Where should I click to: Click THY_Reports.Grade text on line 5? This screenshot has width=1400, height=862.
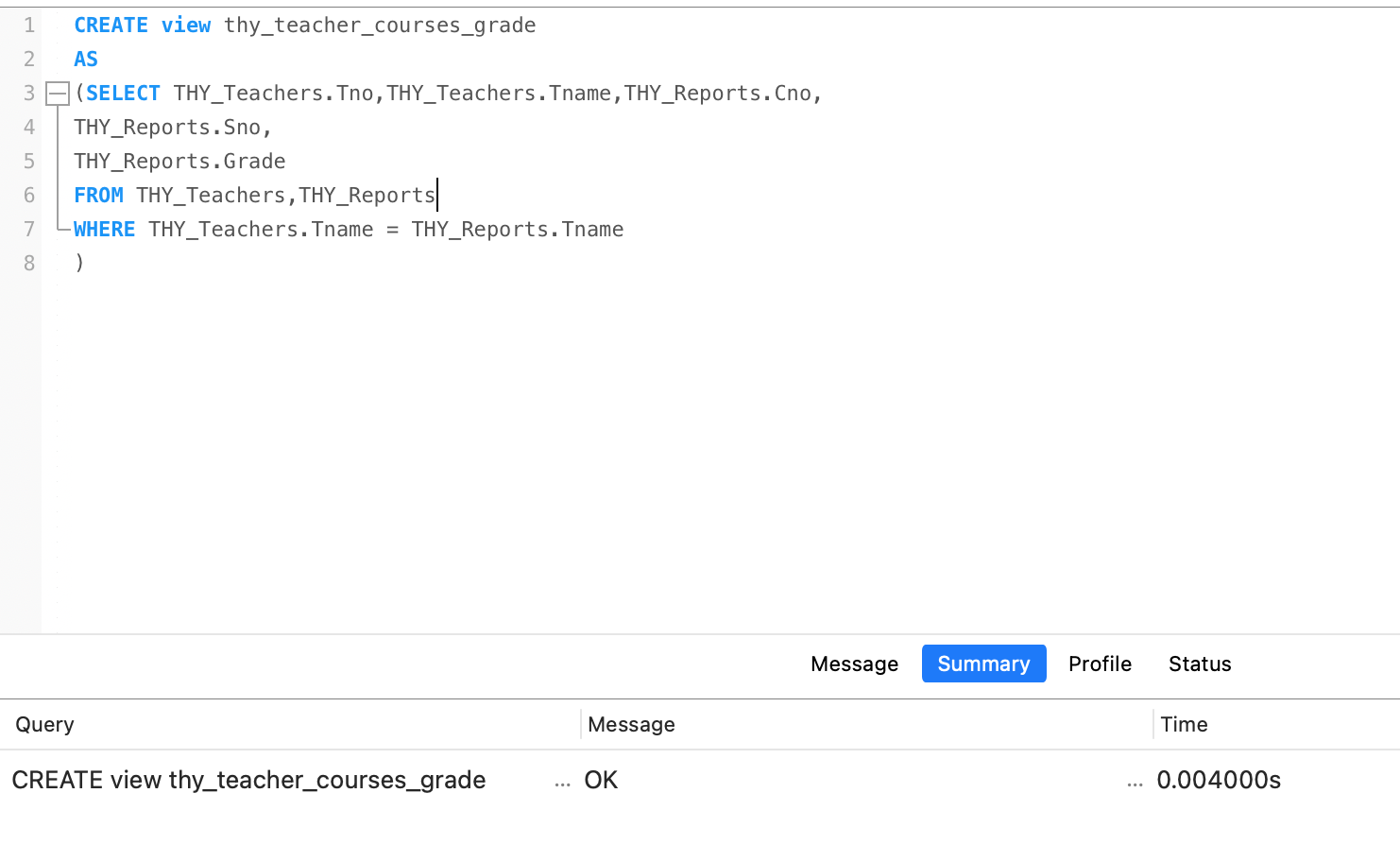tap(179, 162)
